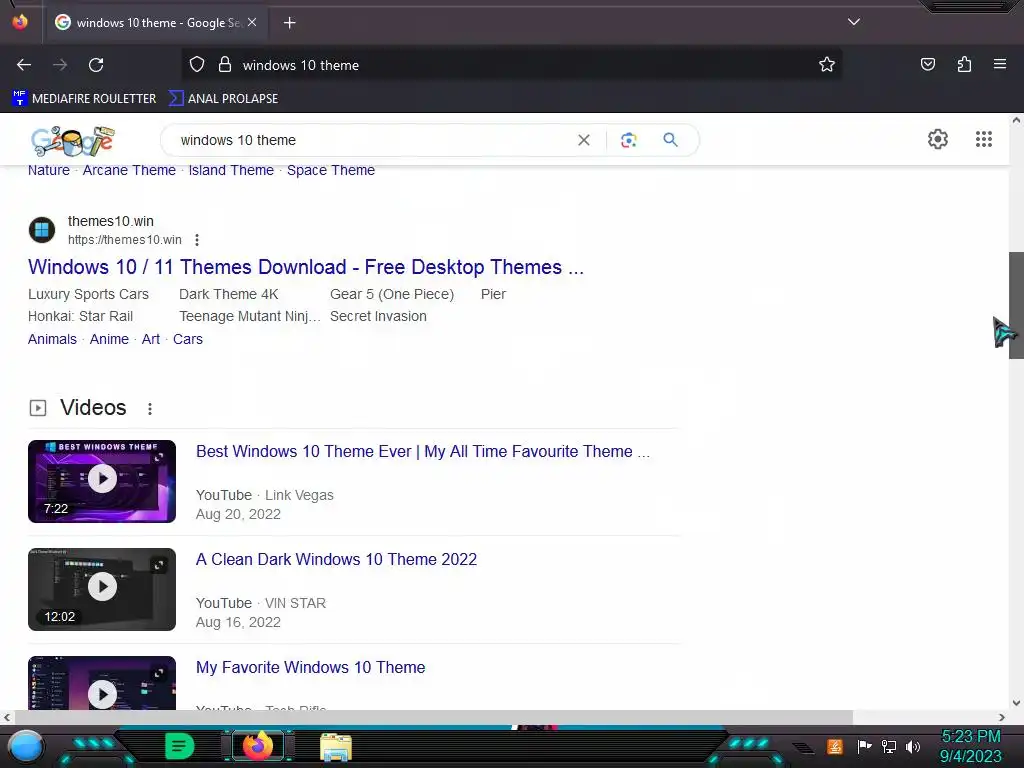Open a new browser tab
This screenshot has width=1024, height=768.
tap(289, 23)
